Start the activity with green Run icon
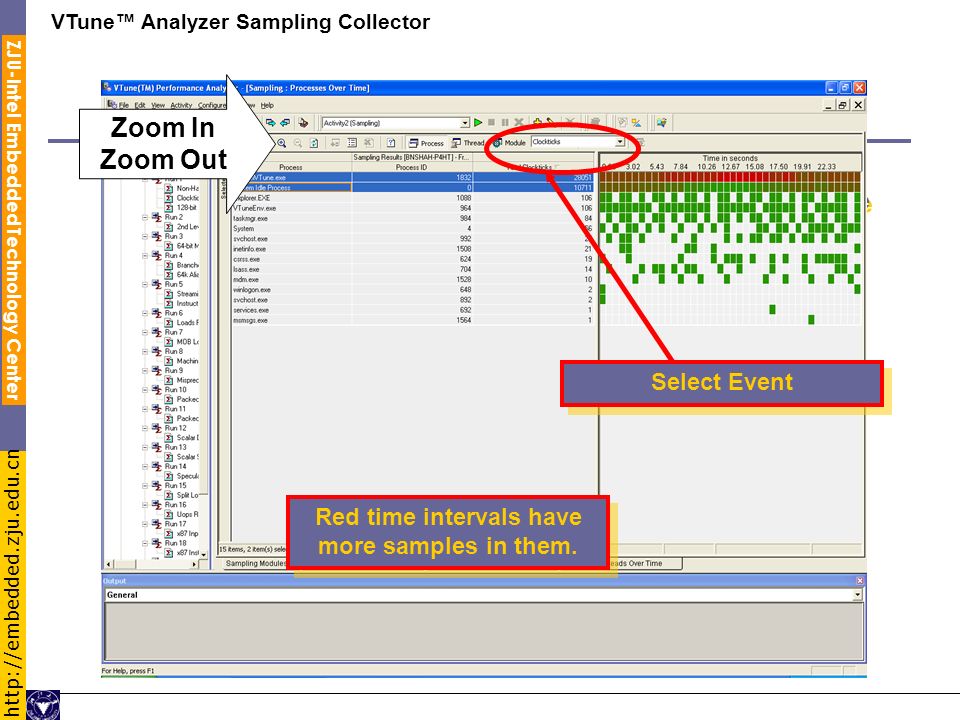 pyautogui.click(x=478, y=122)
